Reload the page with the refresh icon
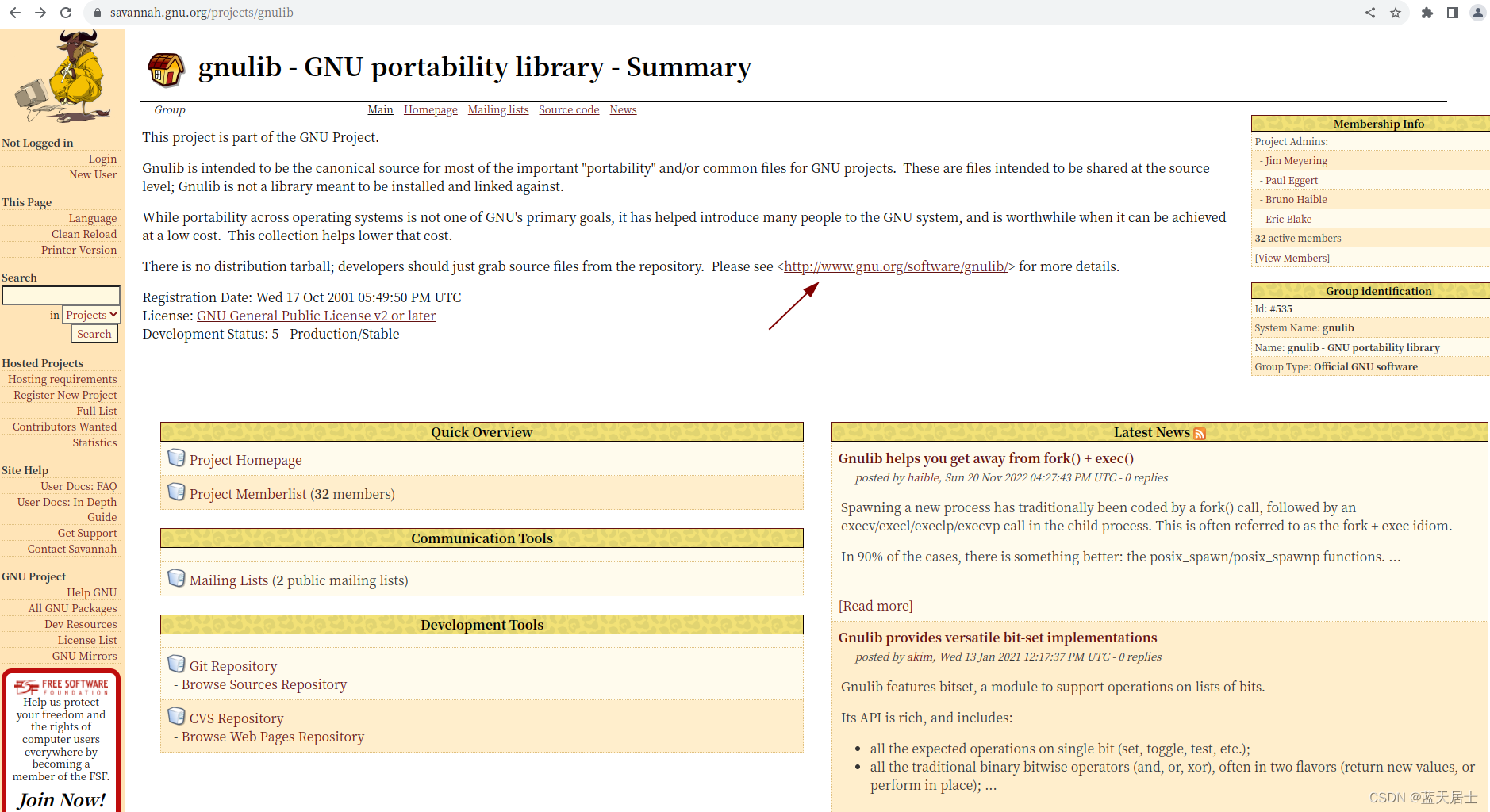Screen dimensions: 1490x812 (66, 13)
